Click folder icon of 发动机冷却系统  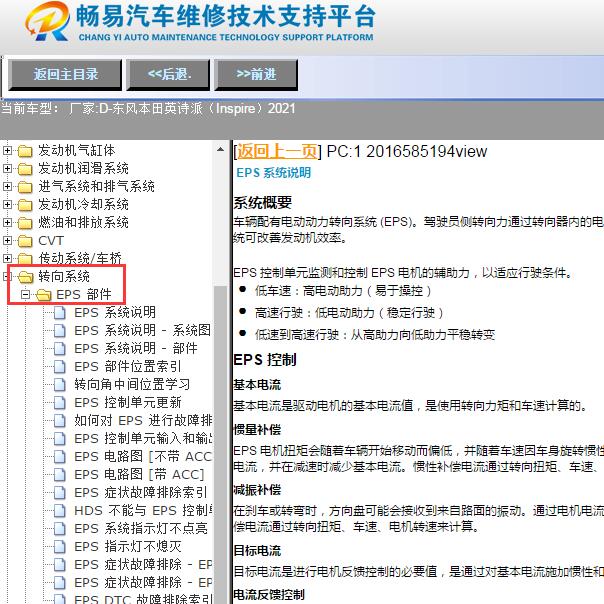(25, 205)
